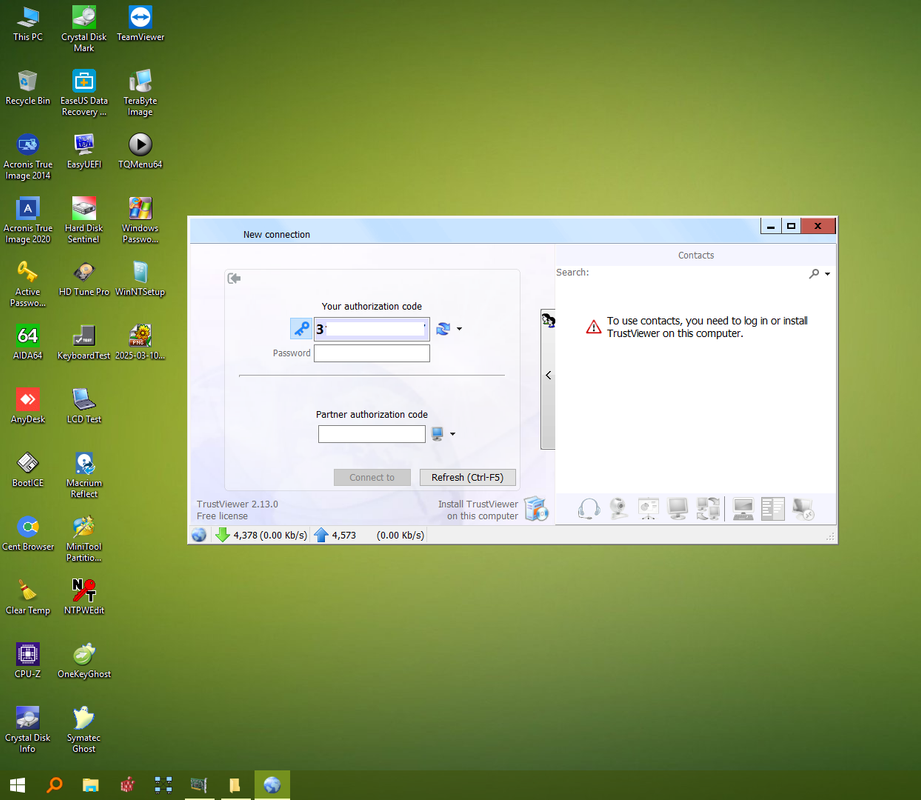921x800 pixels.
Task: Click the headset voice chat icon
Action: click(x=589, y=509)
